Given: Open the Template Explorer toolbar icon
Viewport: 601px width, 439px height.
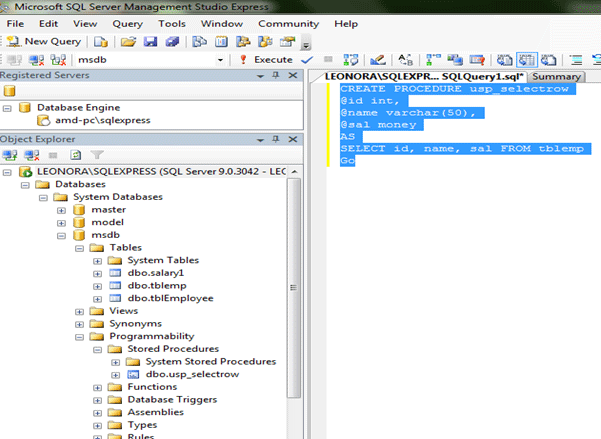Looking at the screenshot, I should coord(265,41).
